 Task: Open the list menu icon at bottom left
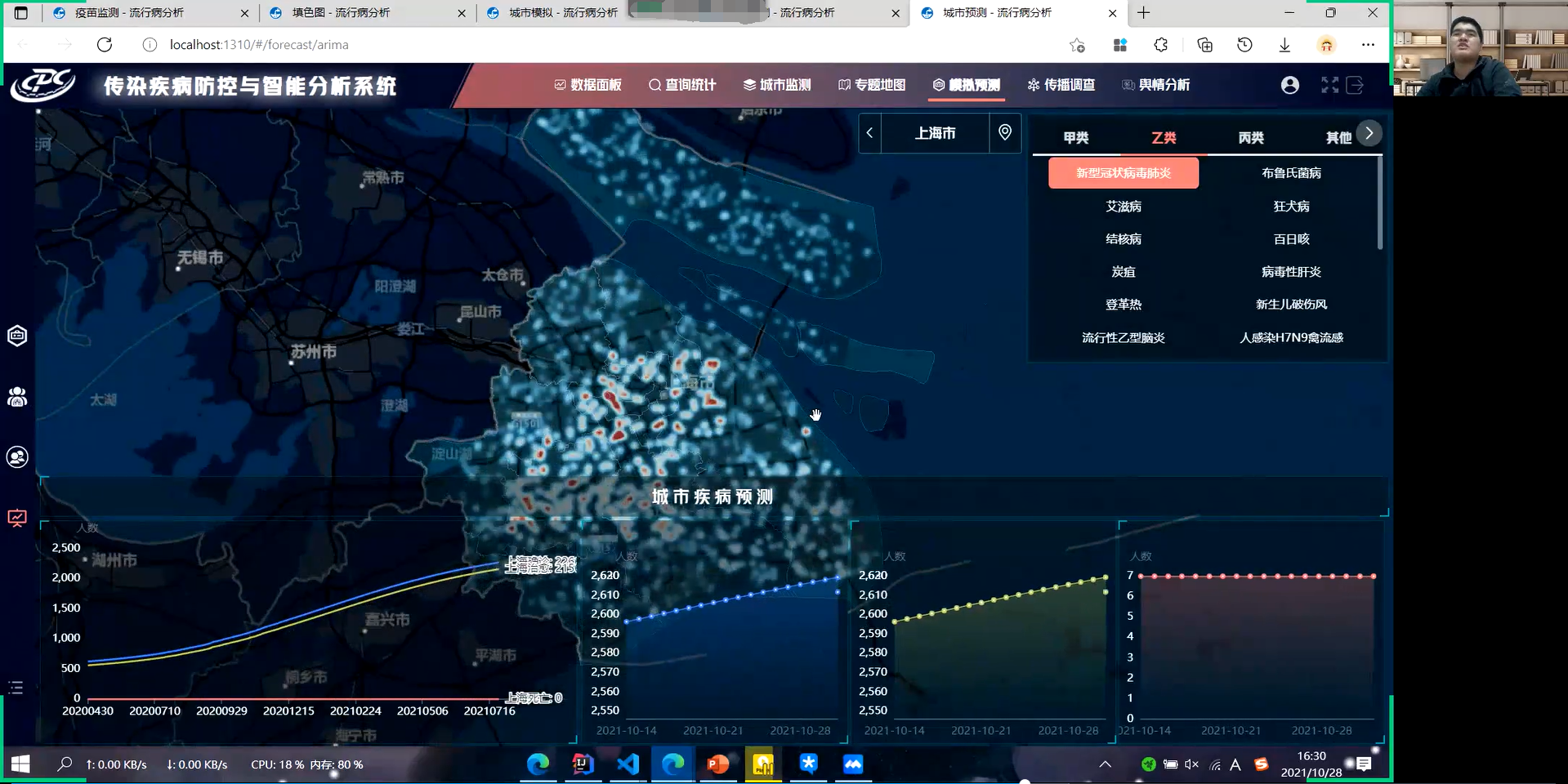[x=16, y=688]
